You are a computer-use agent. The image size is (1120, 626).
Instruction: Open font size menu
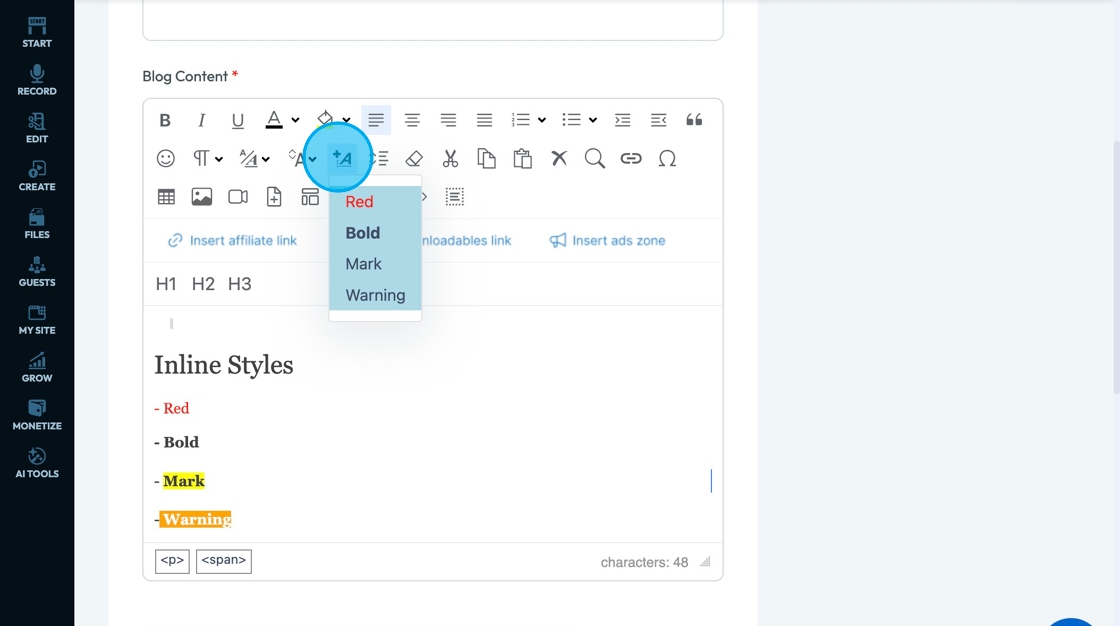click(301, 159)
